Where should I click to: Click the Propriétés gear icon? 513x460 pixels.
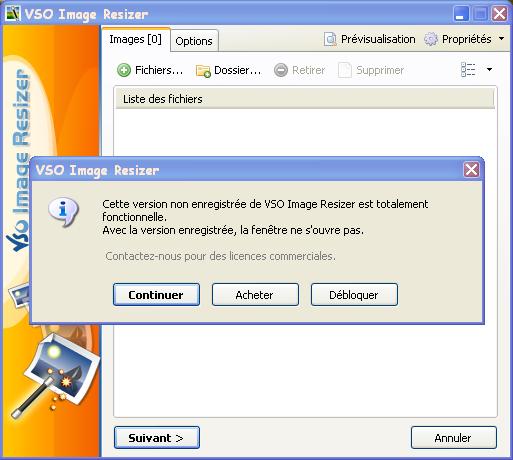click(431, 39)
